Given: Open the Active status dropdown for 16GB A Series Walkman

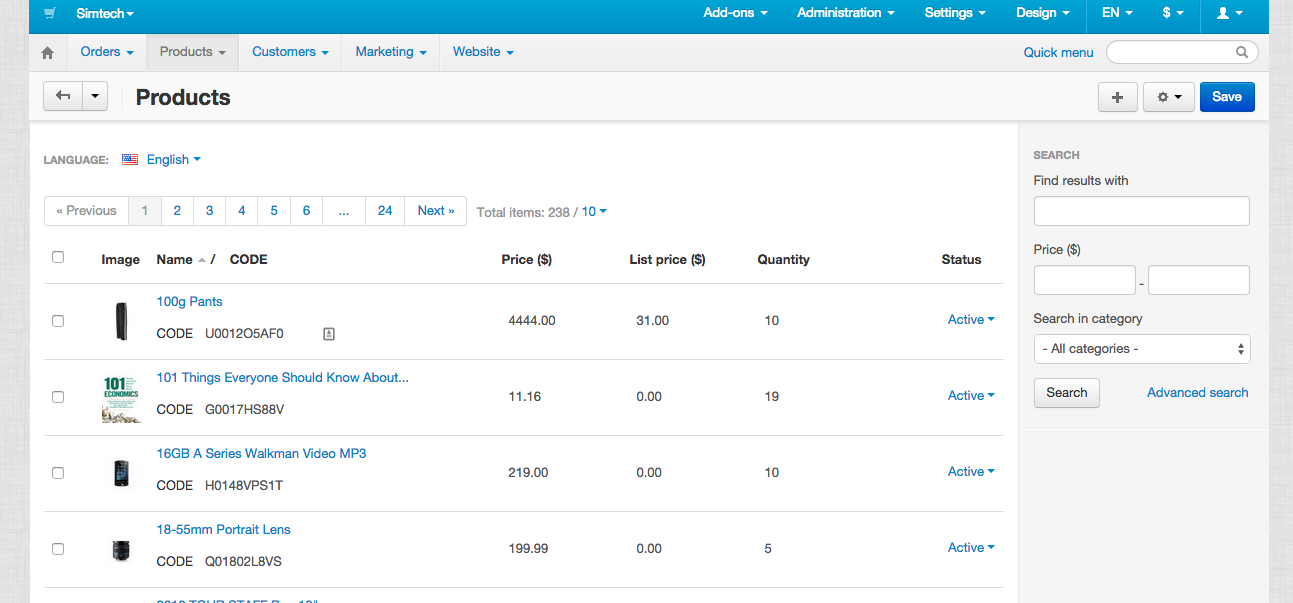Looking at the screenshot, I should pos(969,471).
